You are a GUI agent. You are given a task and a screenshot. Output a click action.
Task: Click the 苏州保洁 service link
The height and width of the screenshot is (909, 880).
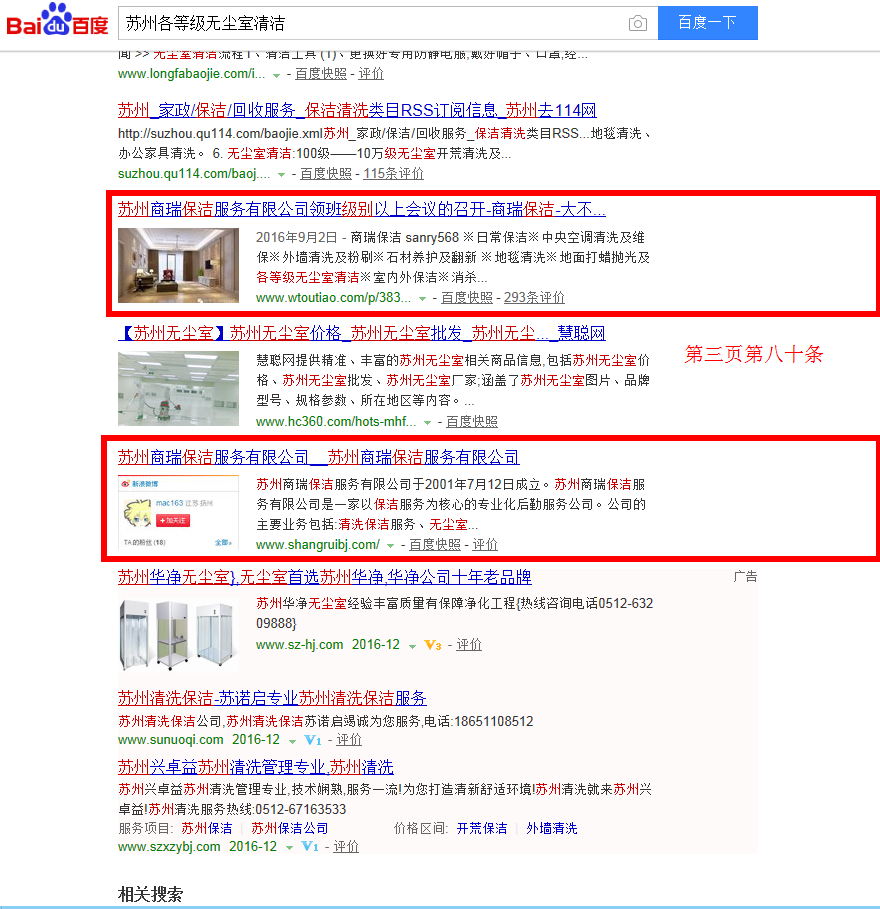pos(207,828)
